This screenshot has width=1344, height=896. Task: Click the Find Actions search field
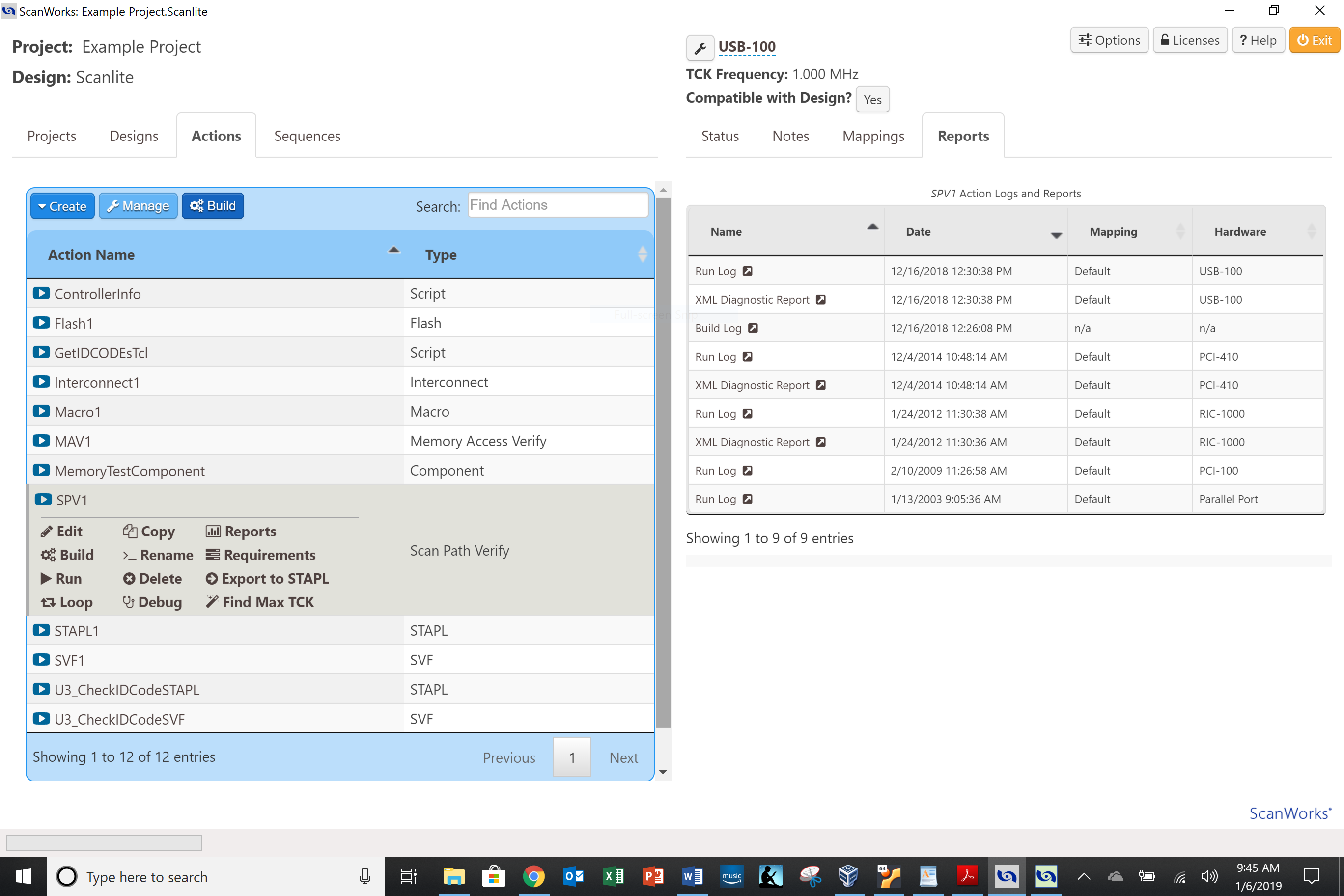[x=558, y=204]
